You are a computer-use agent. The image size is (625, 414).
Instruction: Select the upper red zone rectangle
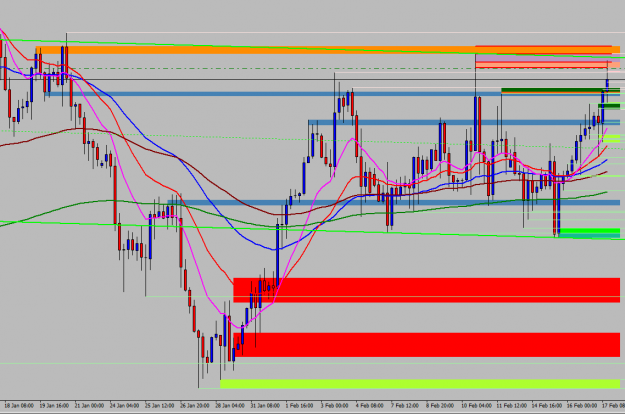coord(426,290)
